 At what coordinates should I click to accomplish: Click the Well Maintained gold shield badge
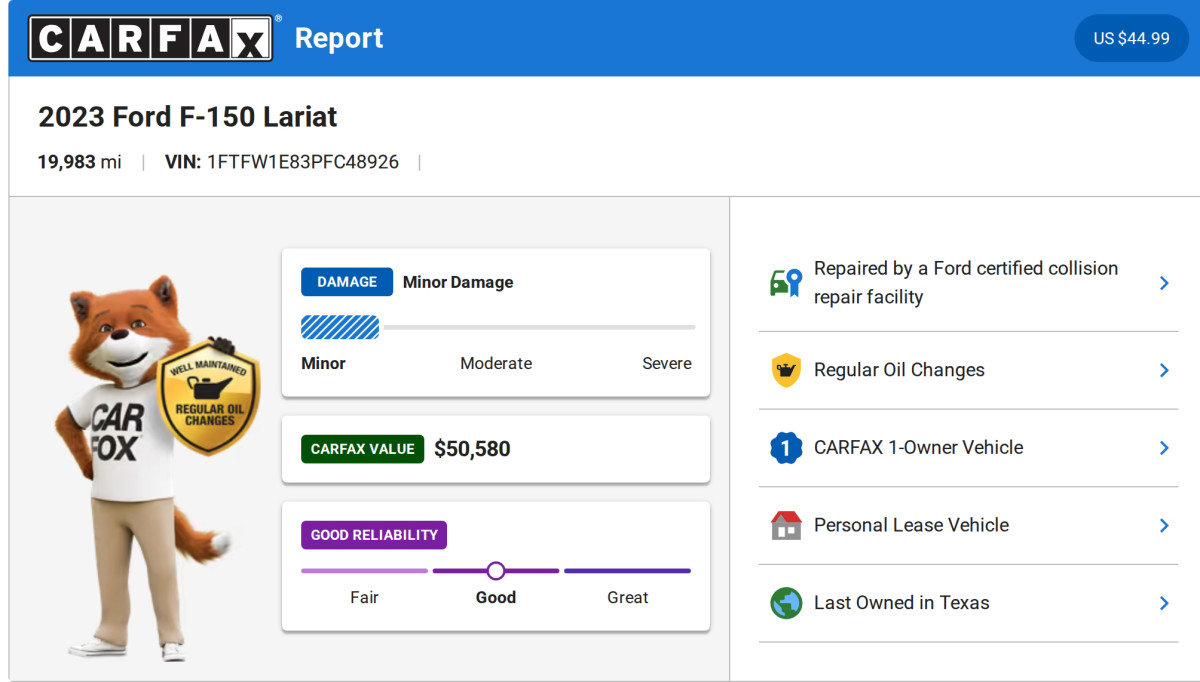[x=209, y=397]
